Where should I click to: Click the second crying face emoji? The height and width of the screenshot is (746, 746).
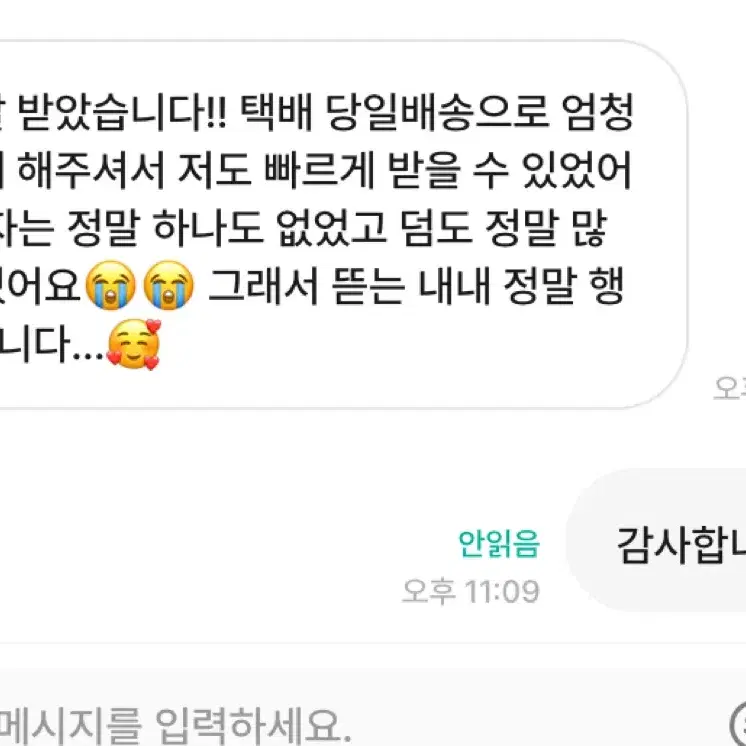tap(169, 285)
